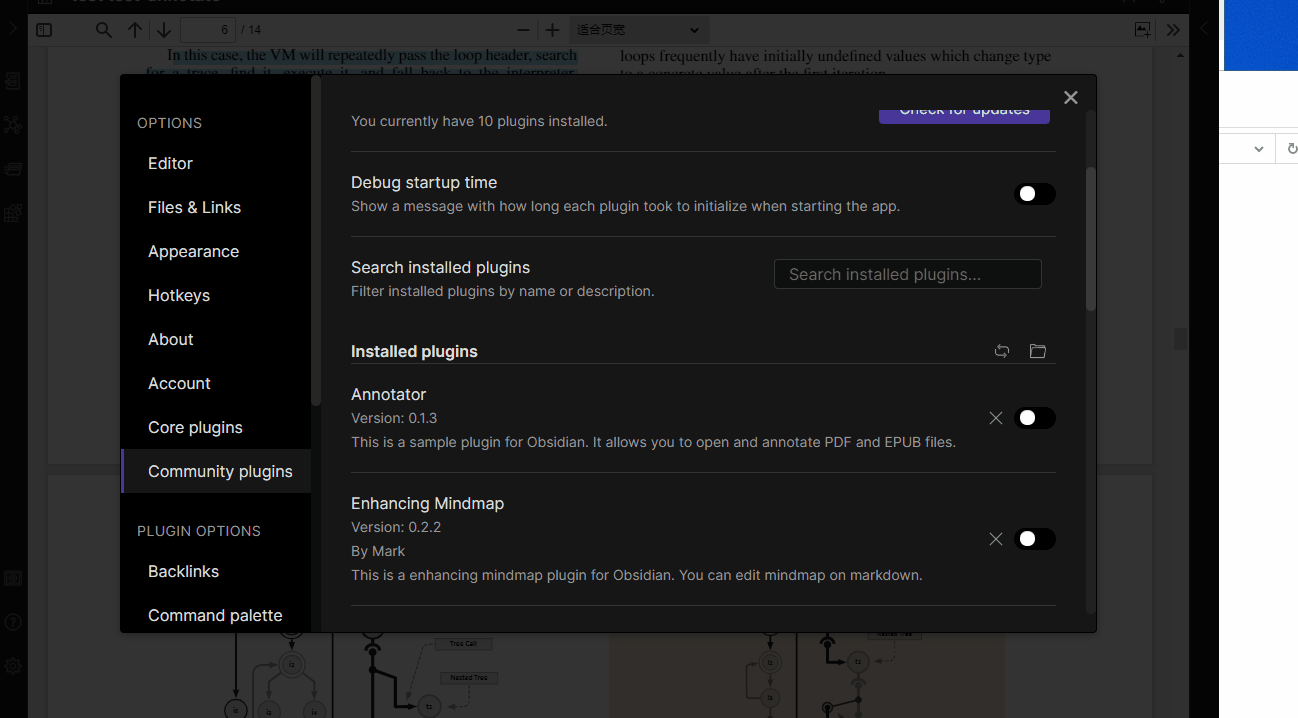Open the plugins folder icon
Image resolution: width=1298 pixels, height=718 pixels.
click(x=1038, y=351)
